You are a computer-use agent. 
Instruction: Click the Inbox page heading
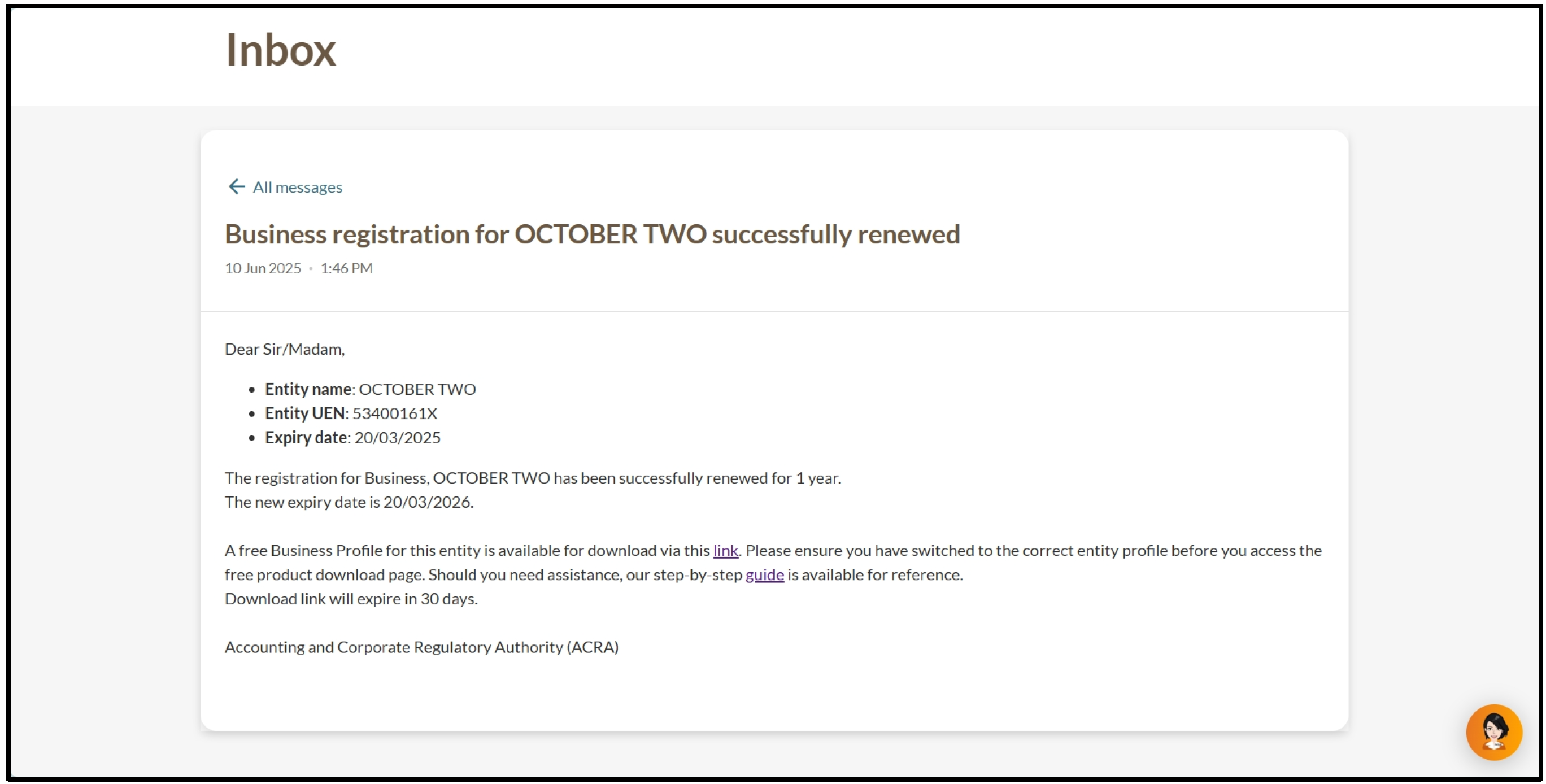[x=280, y=50]
